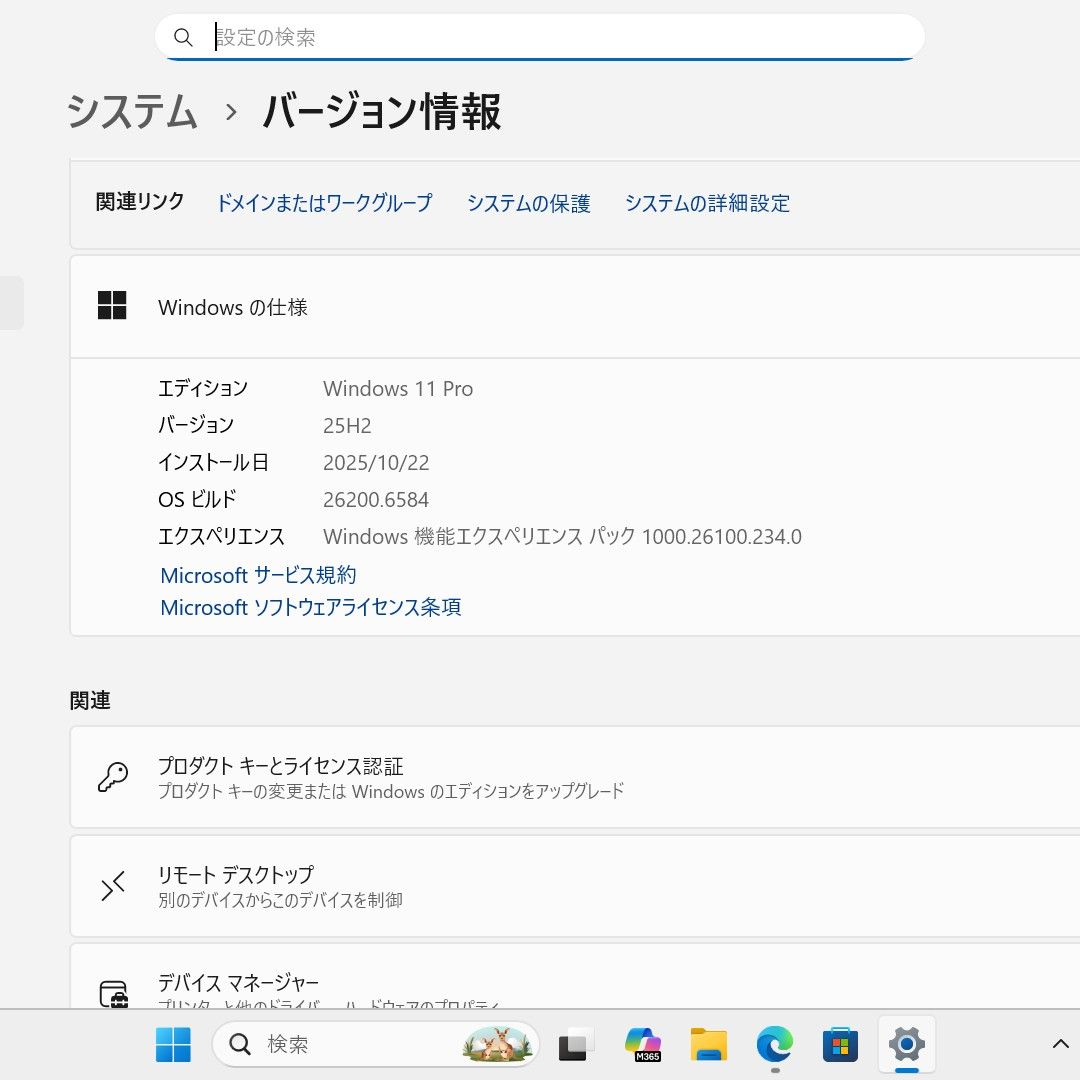Click the 設定の検索 search field
Screen dimensions: 1080x1080
[x=540, y=36]
